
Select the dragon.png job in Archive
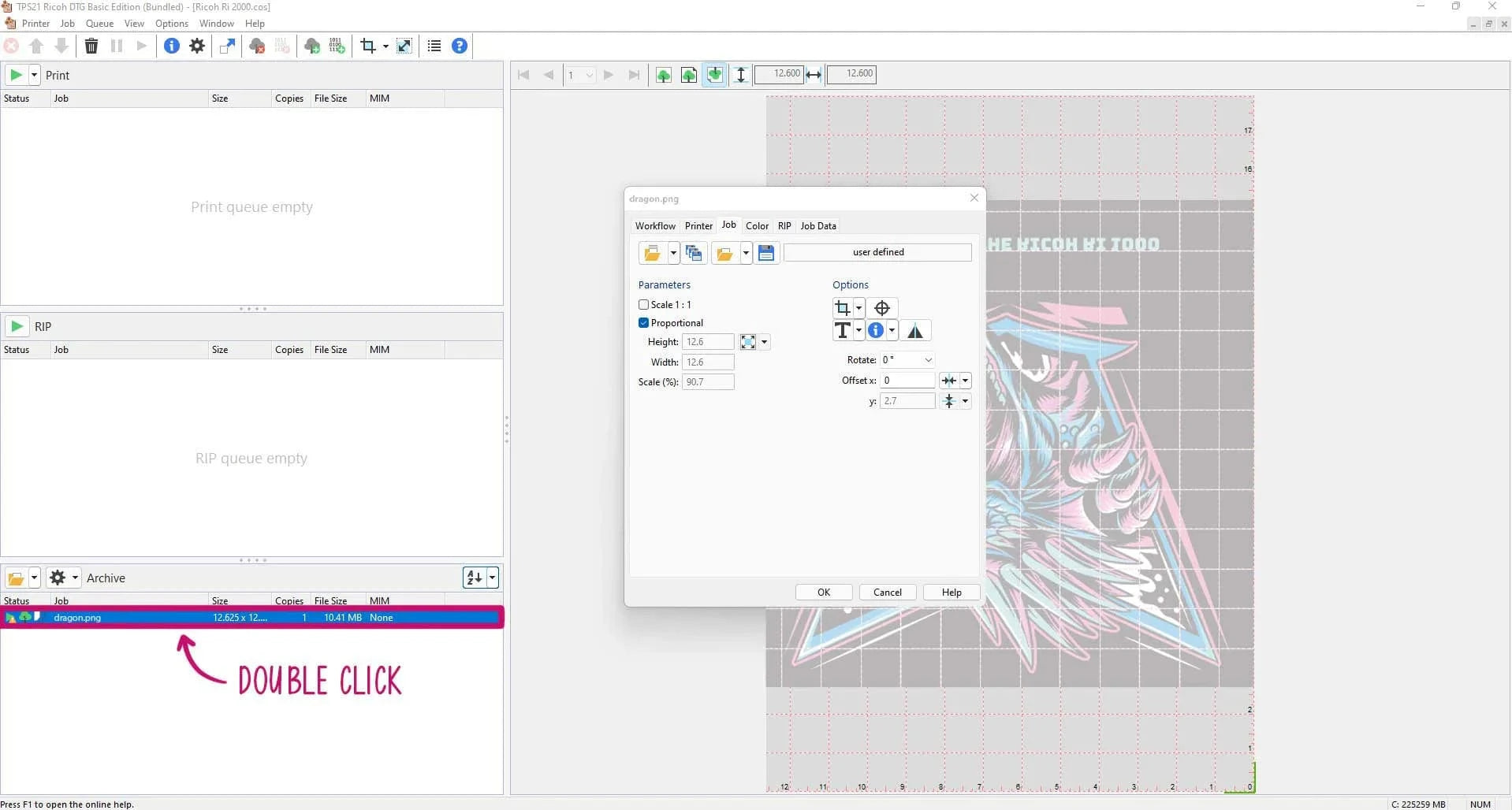pos(77,618)
